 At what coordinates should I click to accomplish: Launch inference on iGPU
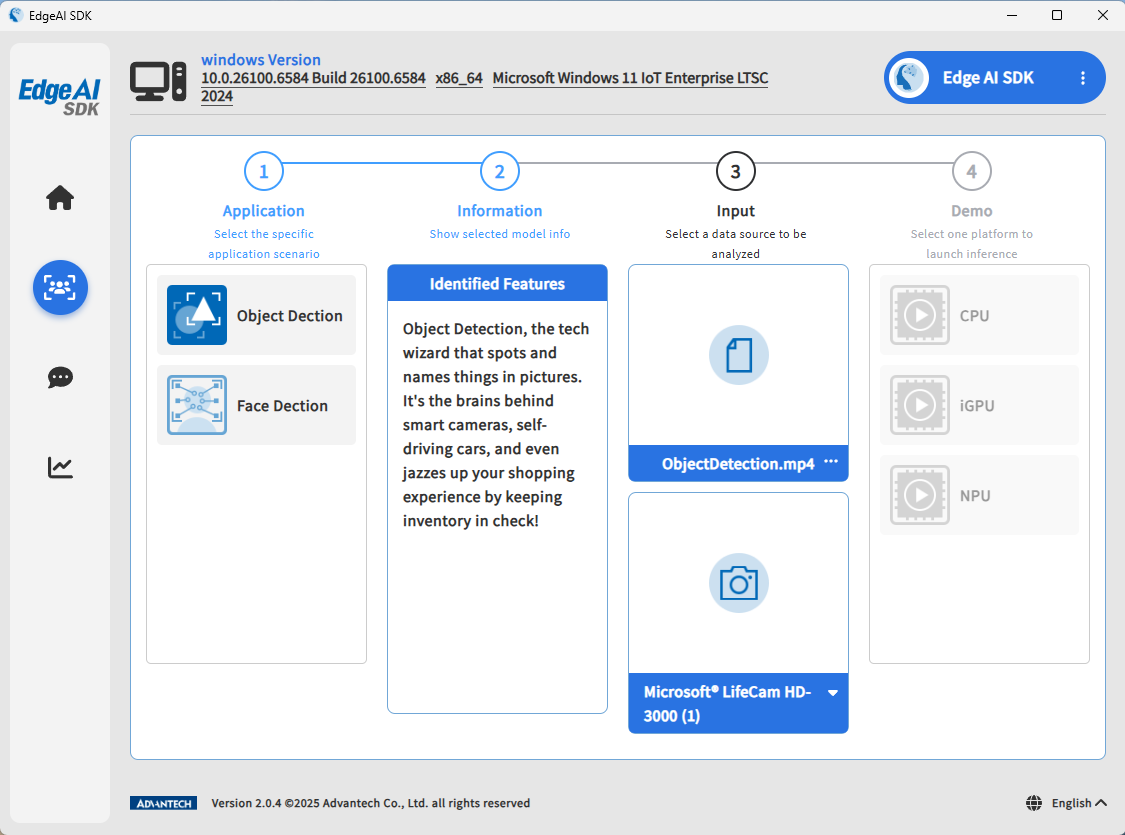(979, 405)
